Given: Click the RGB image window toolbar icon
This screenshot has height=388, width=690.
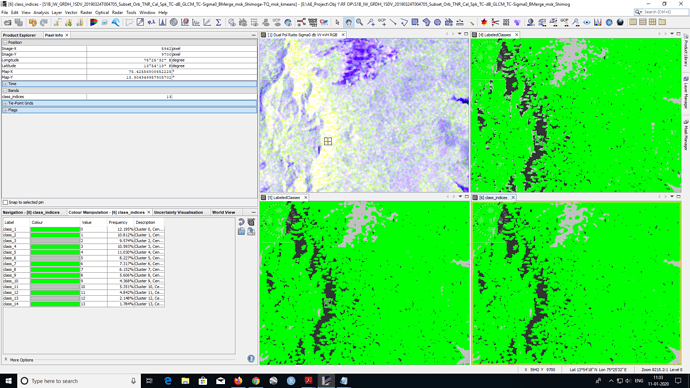Looking at the screenshot, I should click(x=93, y=22).
